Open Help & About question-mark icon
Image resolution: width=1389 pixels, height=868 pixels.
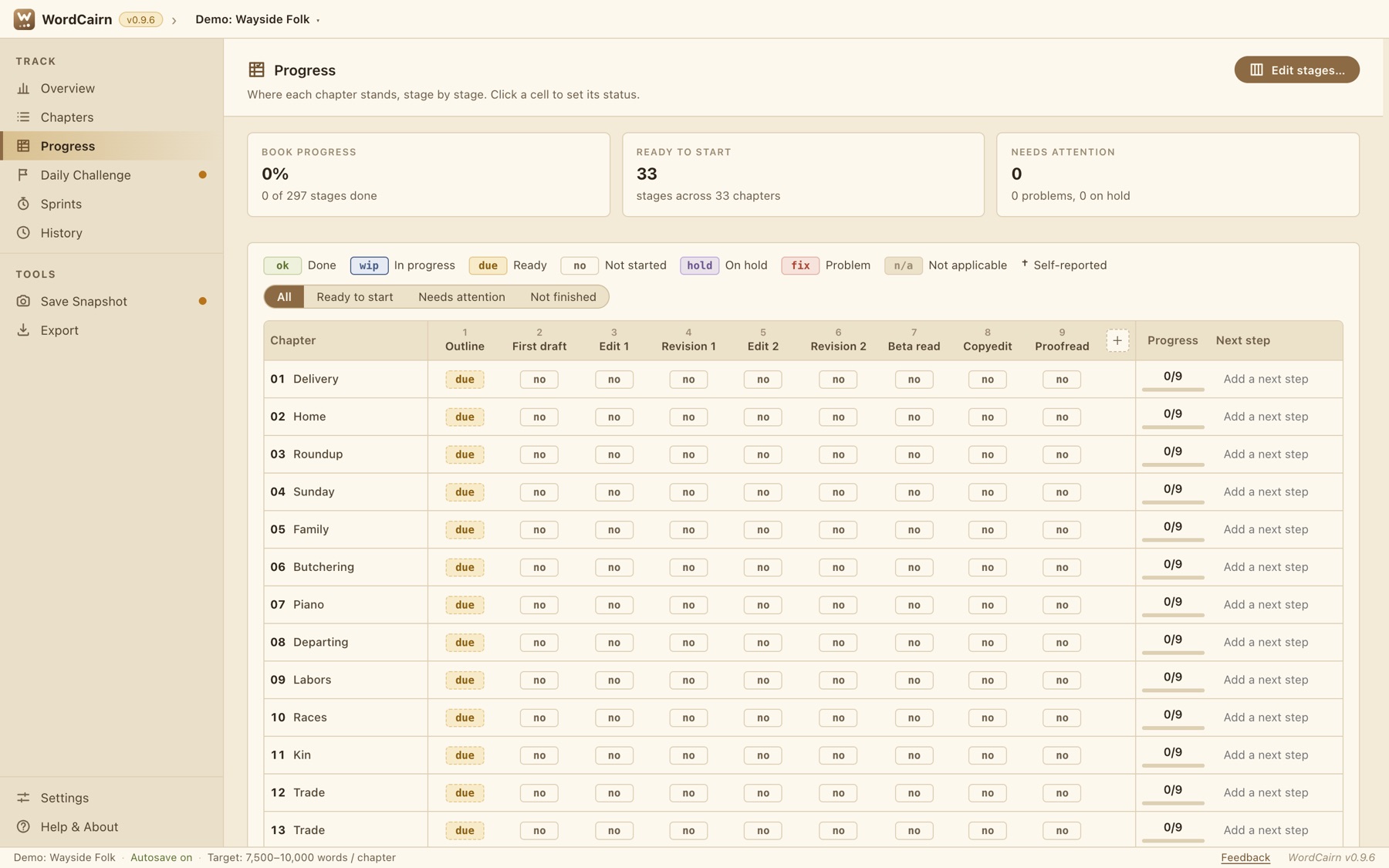pos(23,827)
